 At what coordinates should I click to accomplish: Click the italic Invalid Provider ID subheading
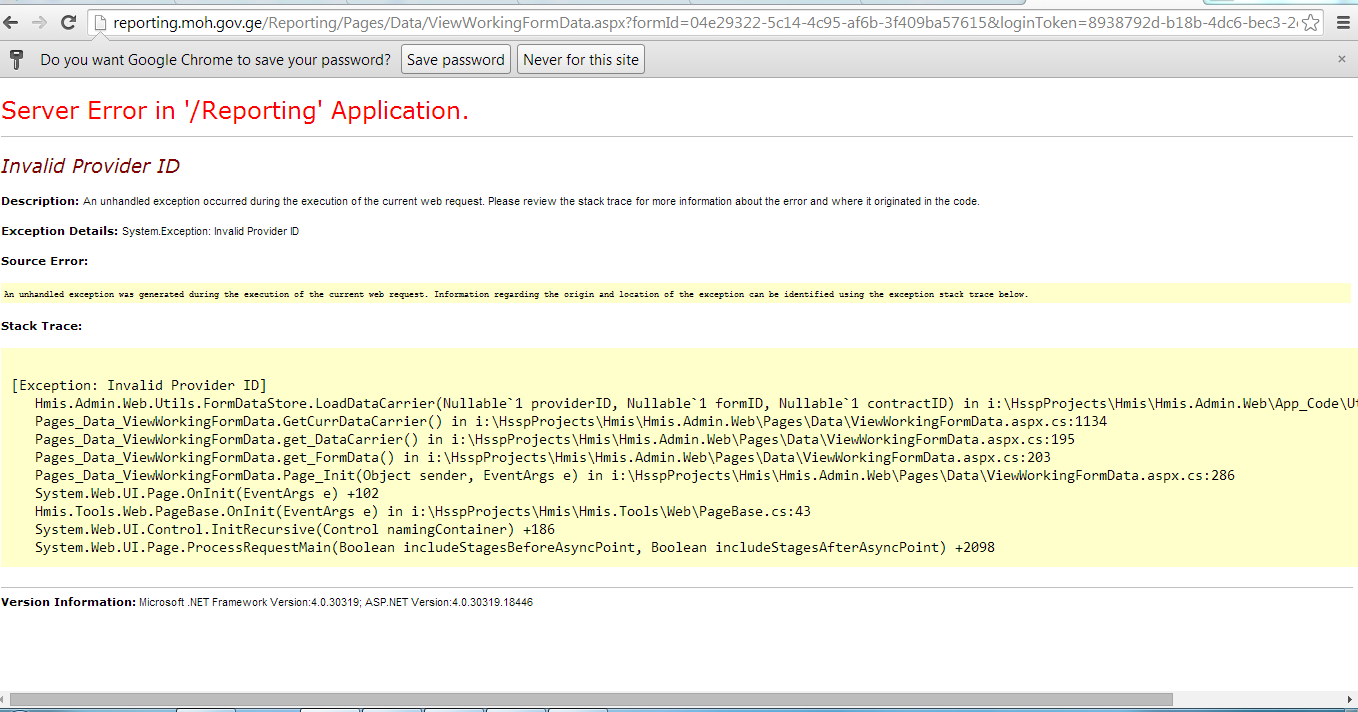(x=90, y=166)
